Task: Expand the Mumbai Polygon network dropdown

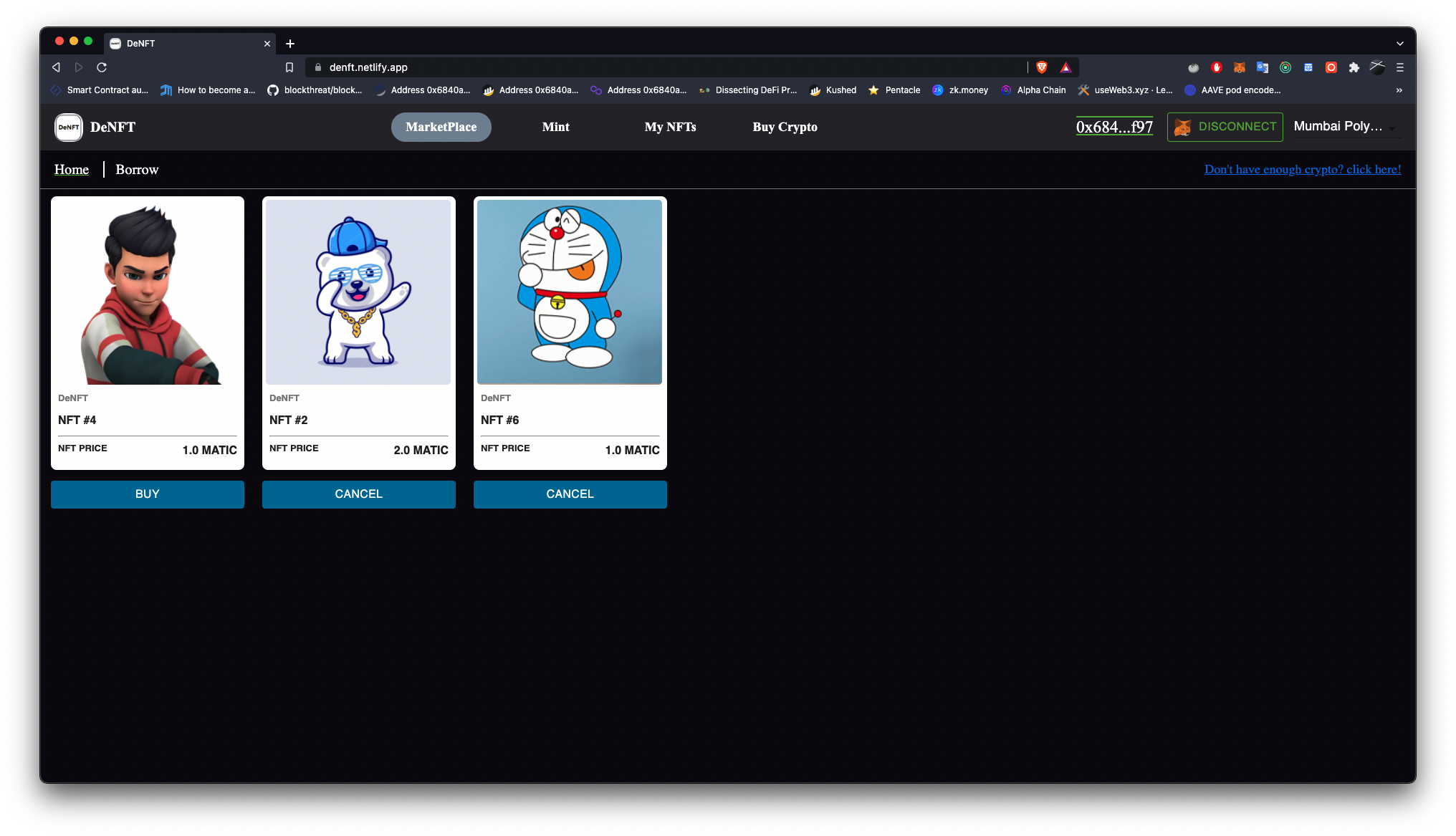Action: coord(1345,127)
